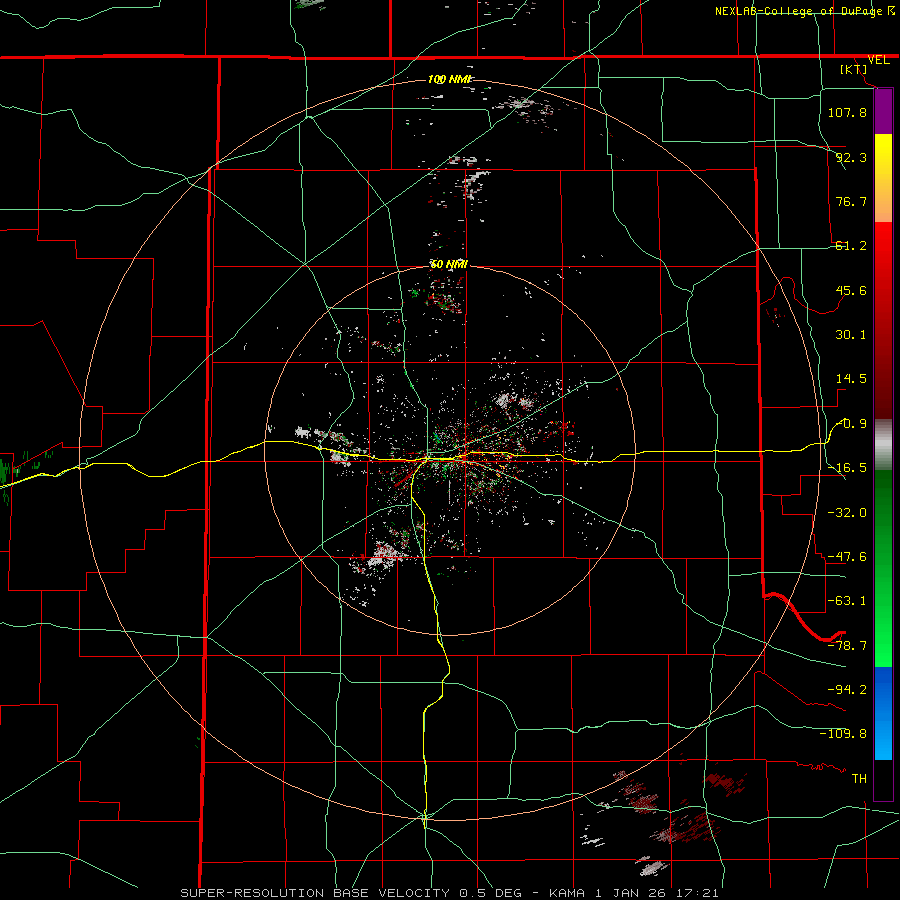Click the -0.9 scale value
This screenshot has width=900, height=900.
[852, 424]
